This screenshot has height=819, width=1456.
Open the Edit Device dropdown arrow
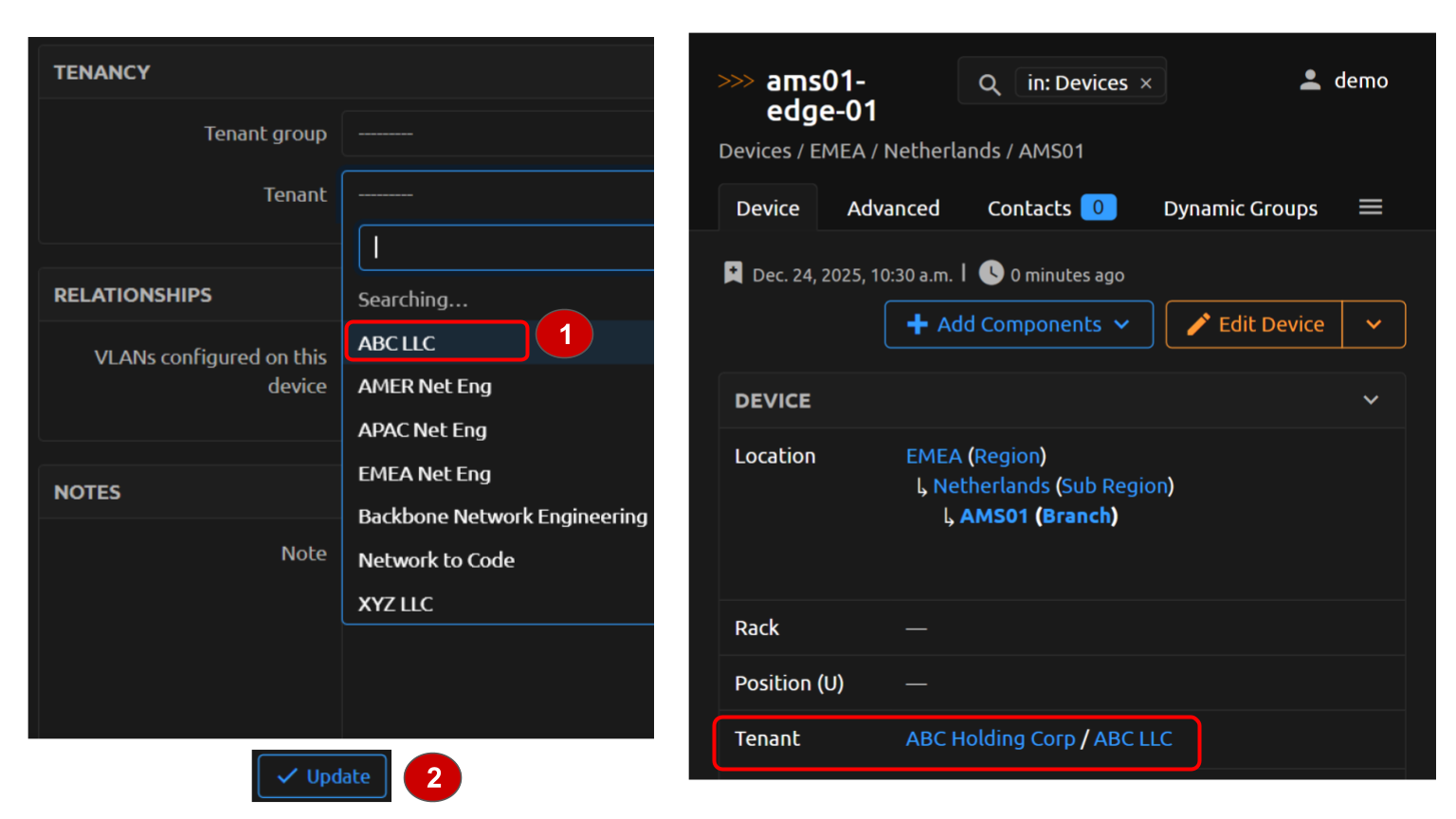tap(1373, 324)
